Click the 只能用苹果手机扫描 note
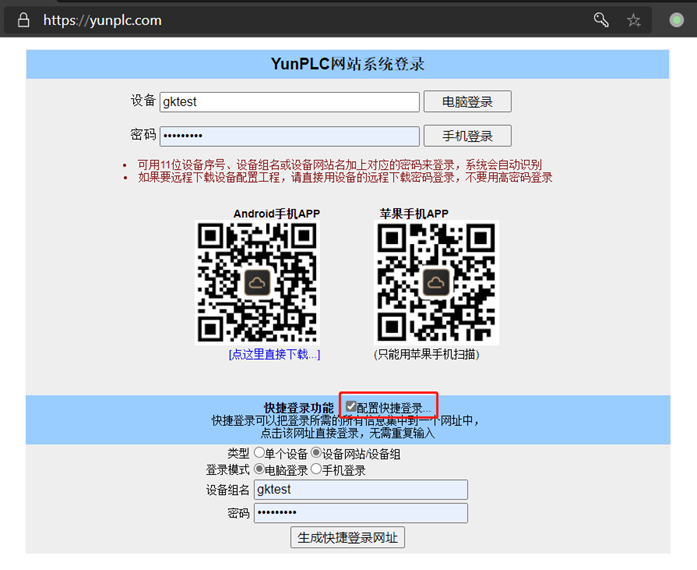Viewport: 697px width, 570px height. 426,354
